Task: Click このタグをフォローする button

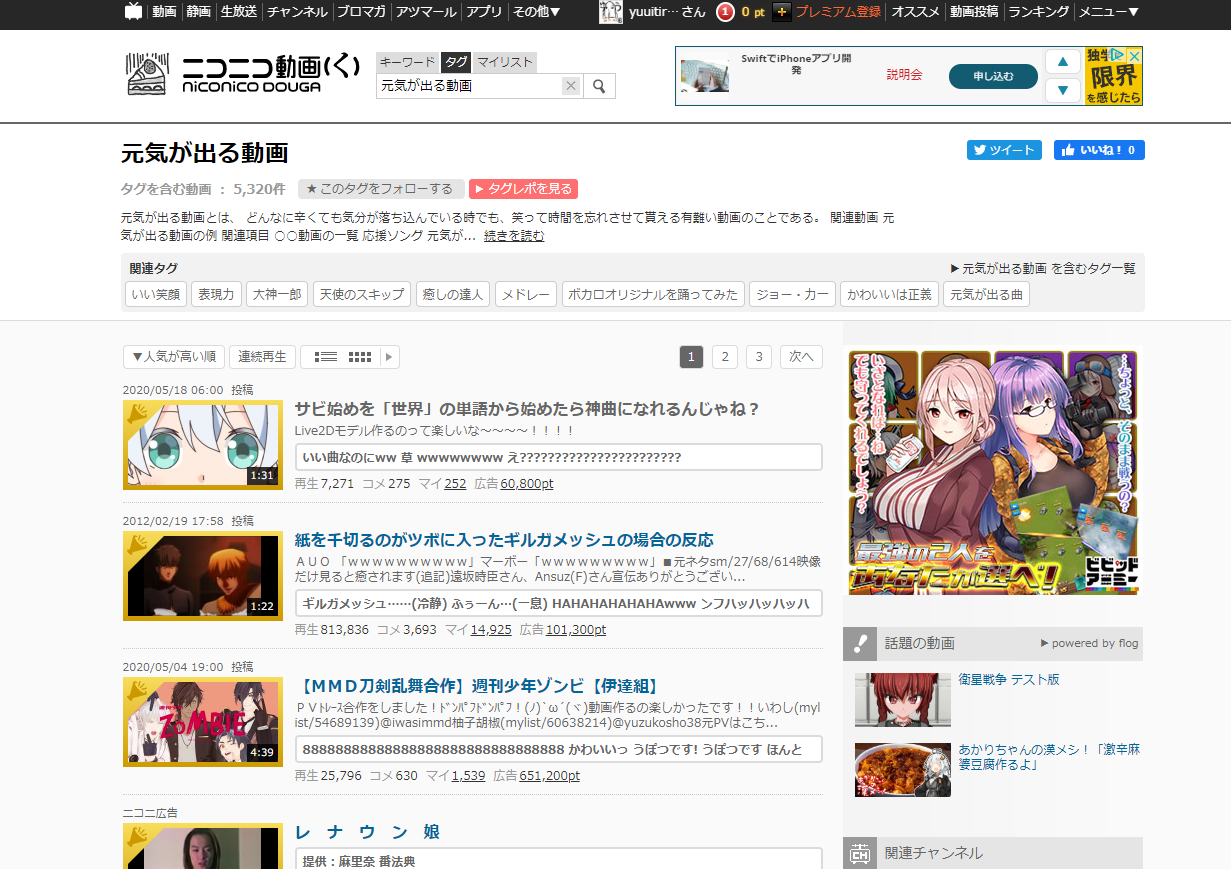Action: tap(381, 189)
